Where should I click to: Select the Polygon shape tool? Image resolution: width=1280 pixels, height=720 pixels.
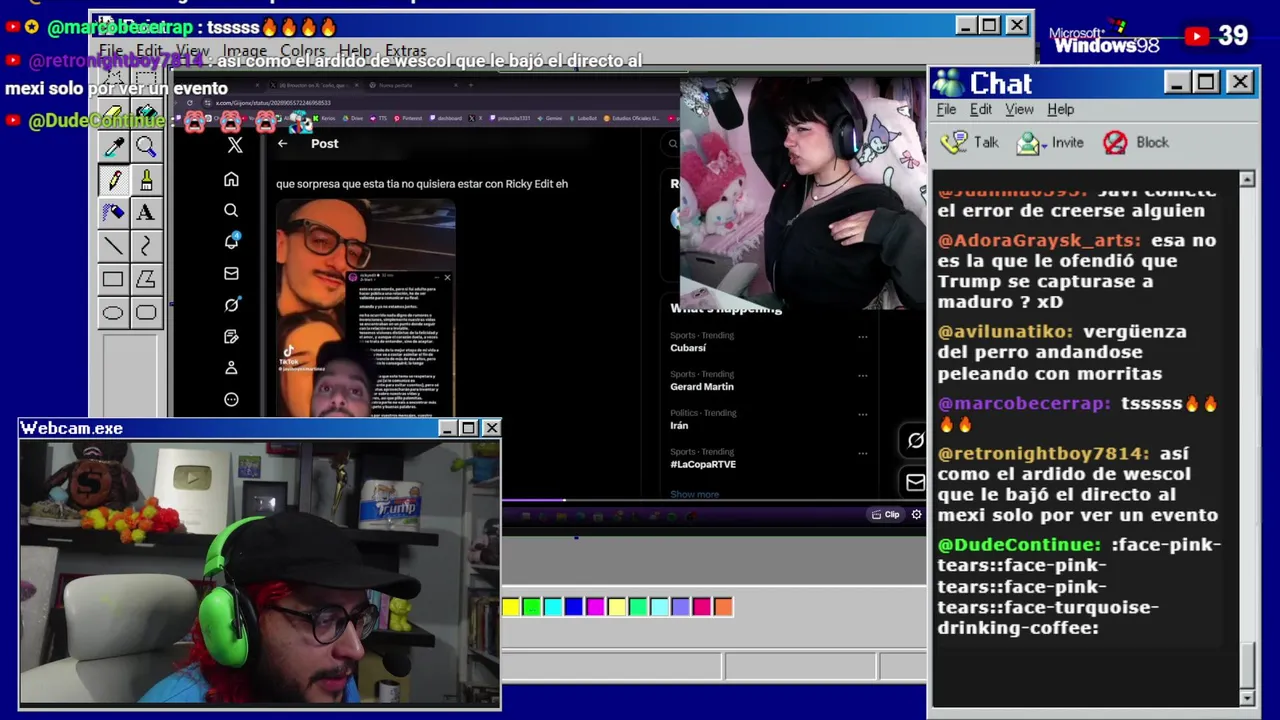pos(146,280)
